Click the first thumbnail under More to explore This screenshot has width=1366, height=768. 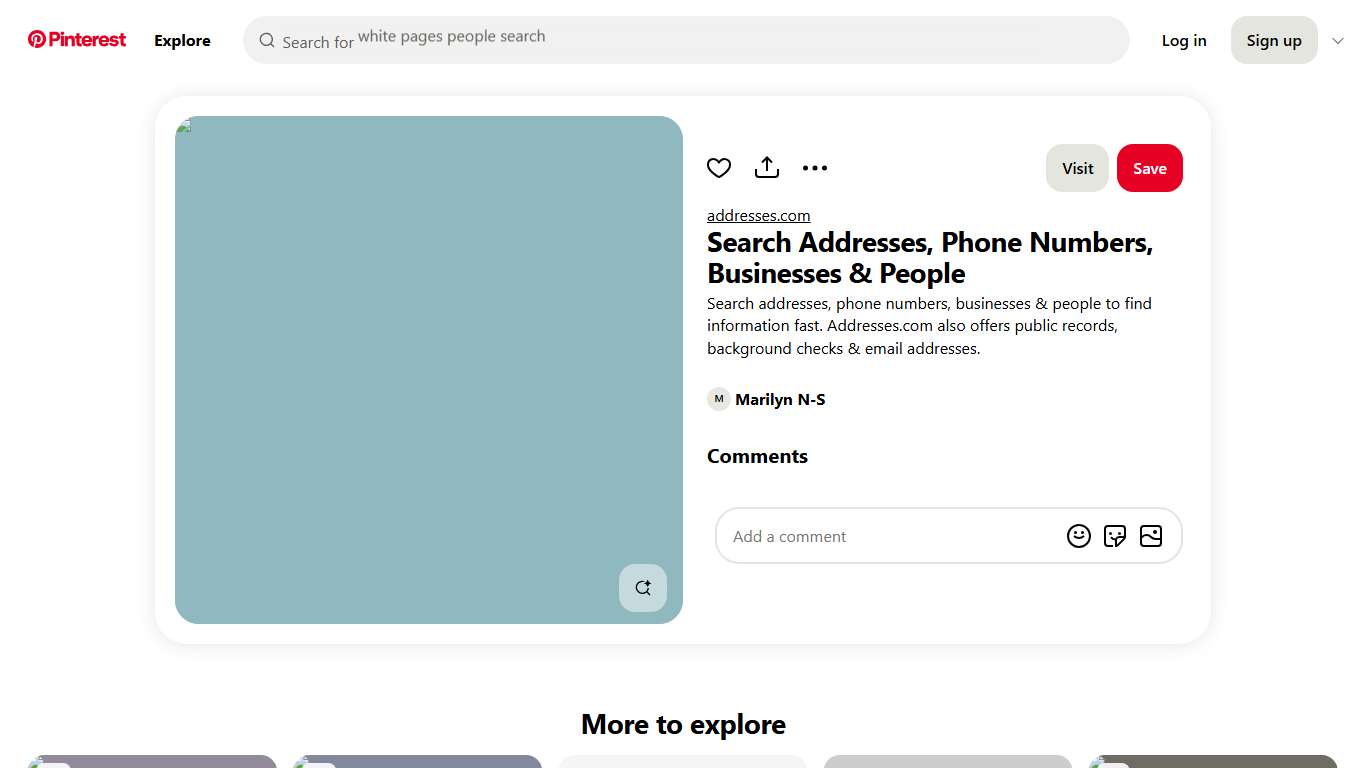pos(152,762)
